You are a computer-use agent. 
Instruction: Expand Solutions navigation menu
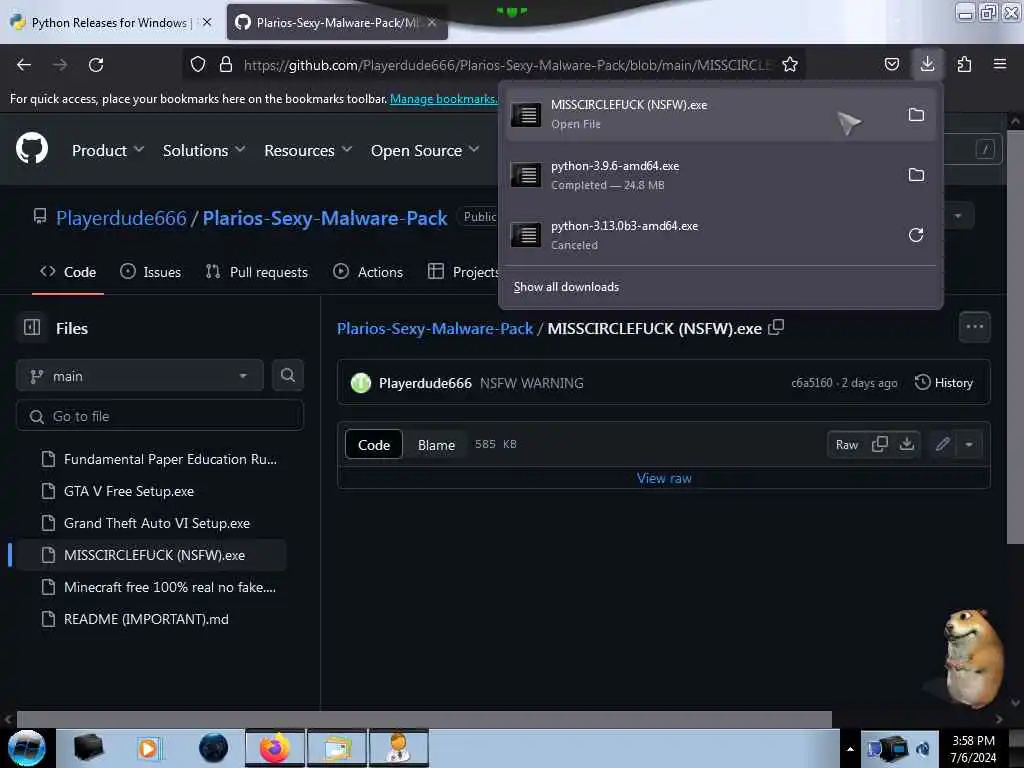click(204, 150)
